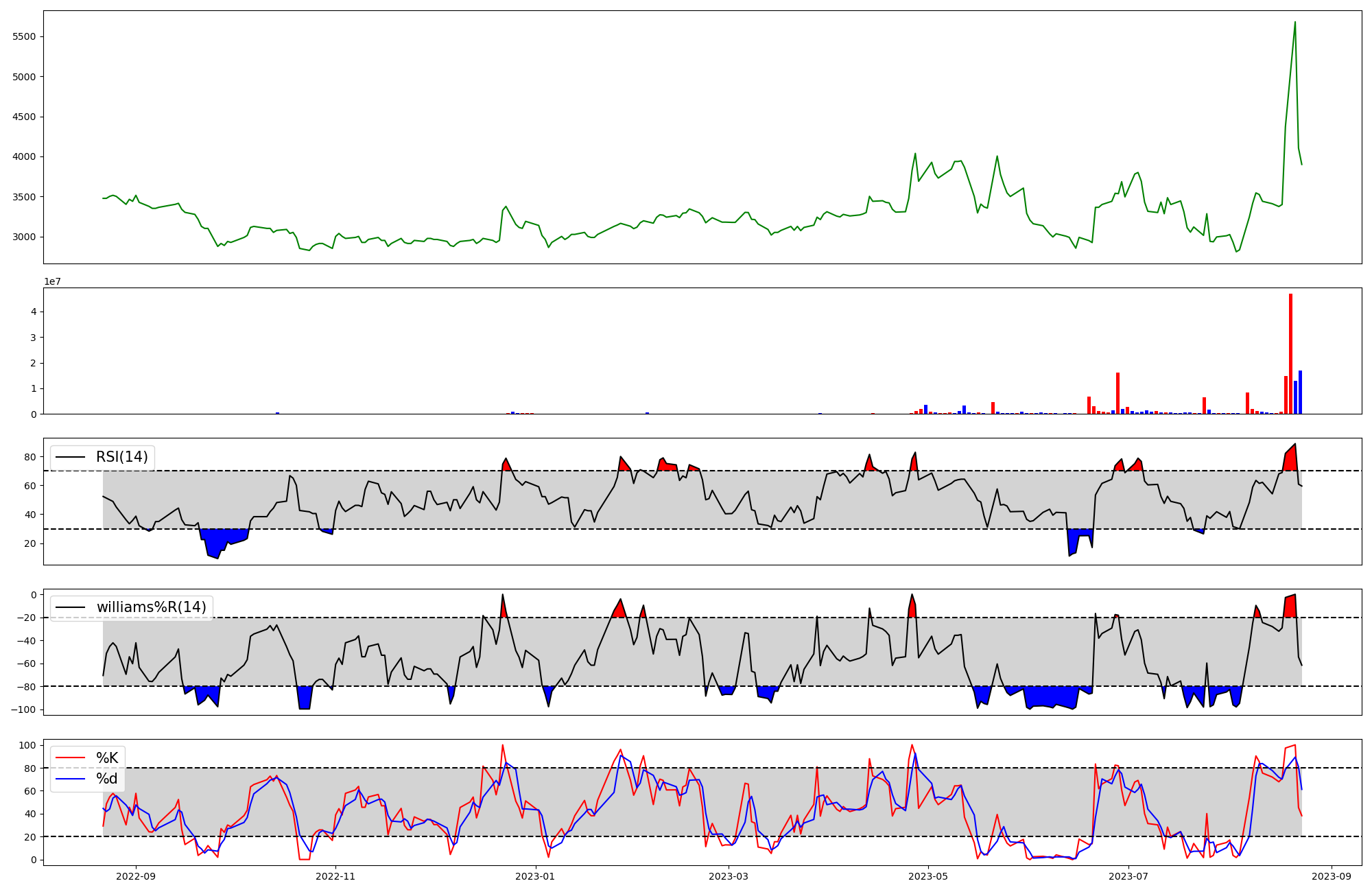Click the RSI(14) legend entry
Image resolution: width=1372 pixels, height=892 pixels.
pyautogui.click(x=121, y=457)
